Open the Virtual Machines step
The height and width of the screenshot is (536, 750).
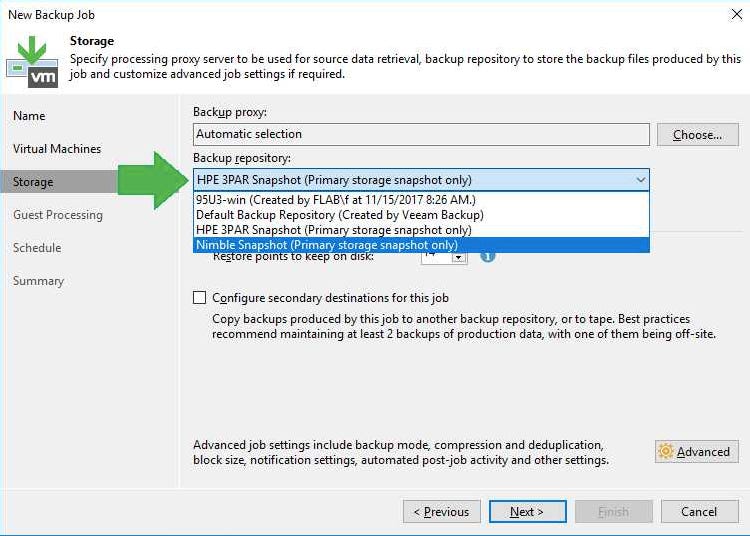click(x=57, y=149)
